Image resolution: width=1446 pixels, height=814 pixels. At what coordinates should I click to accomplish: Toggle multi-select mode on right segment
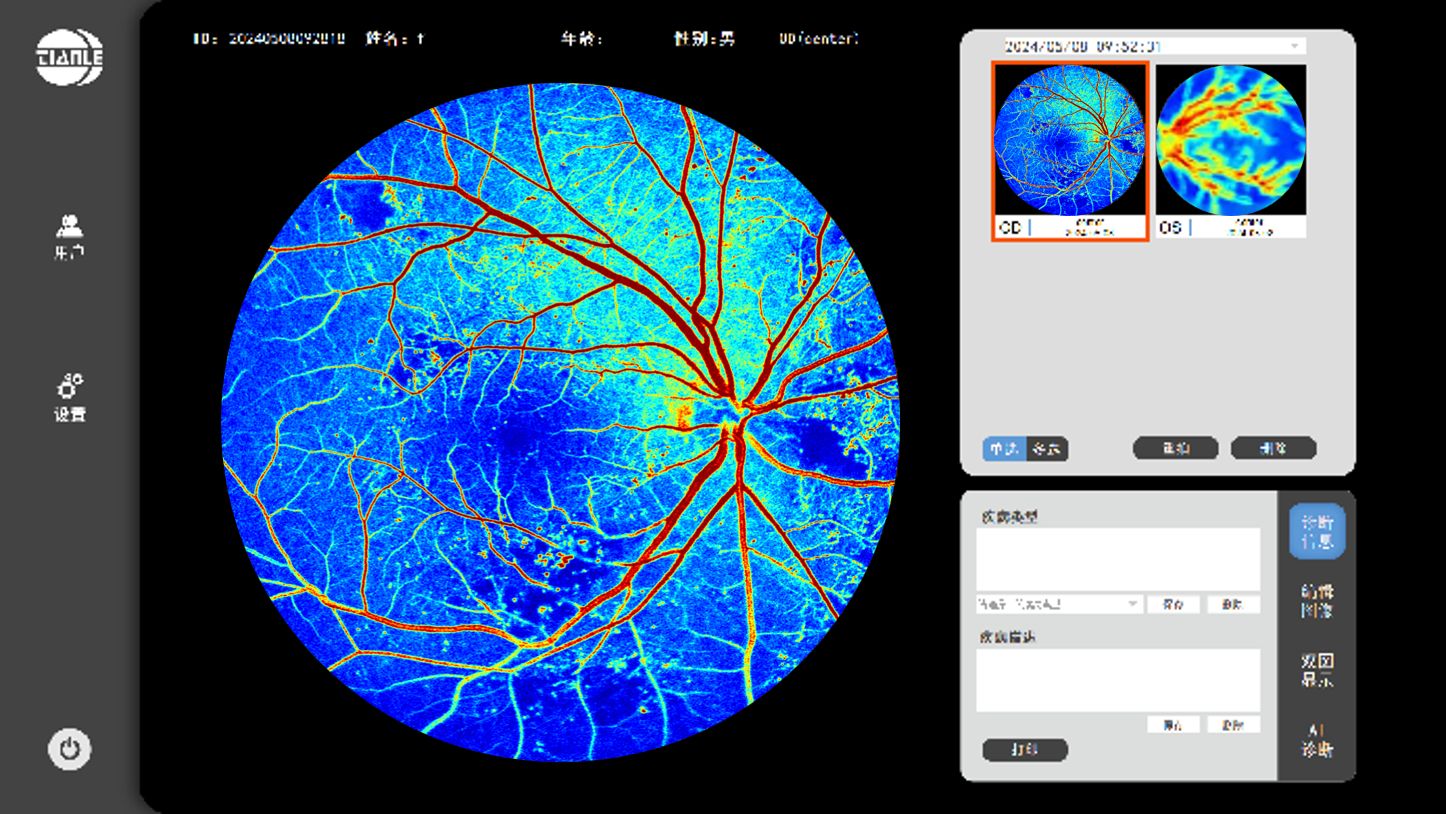click(x=1047, y=449)
